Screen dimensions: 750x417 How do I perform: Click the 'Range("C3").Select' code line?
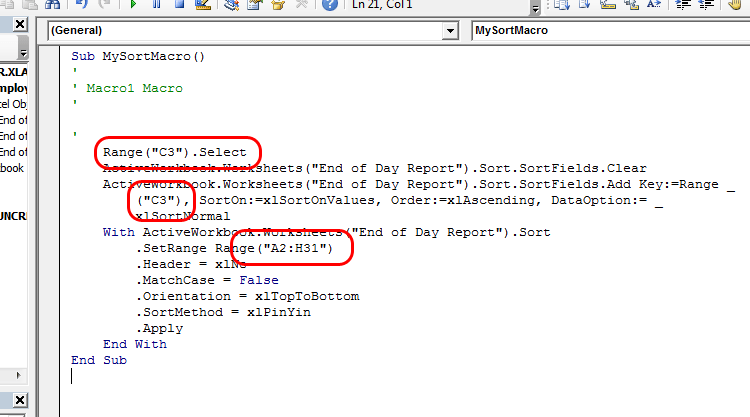coord(175,153)
